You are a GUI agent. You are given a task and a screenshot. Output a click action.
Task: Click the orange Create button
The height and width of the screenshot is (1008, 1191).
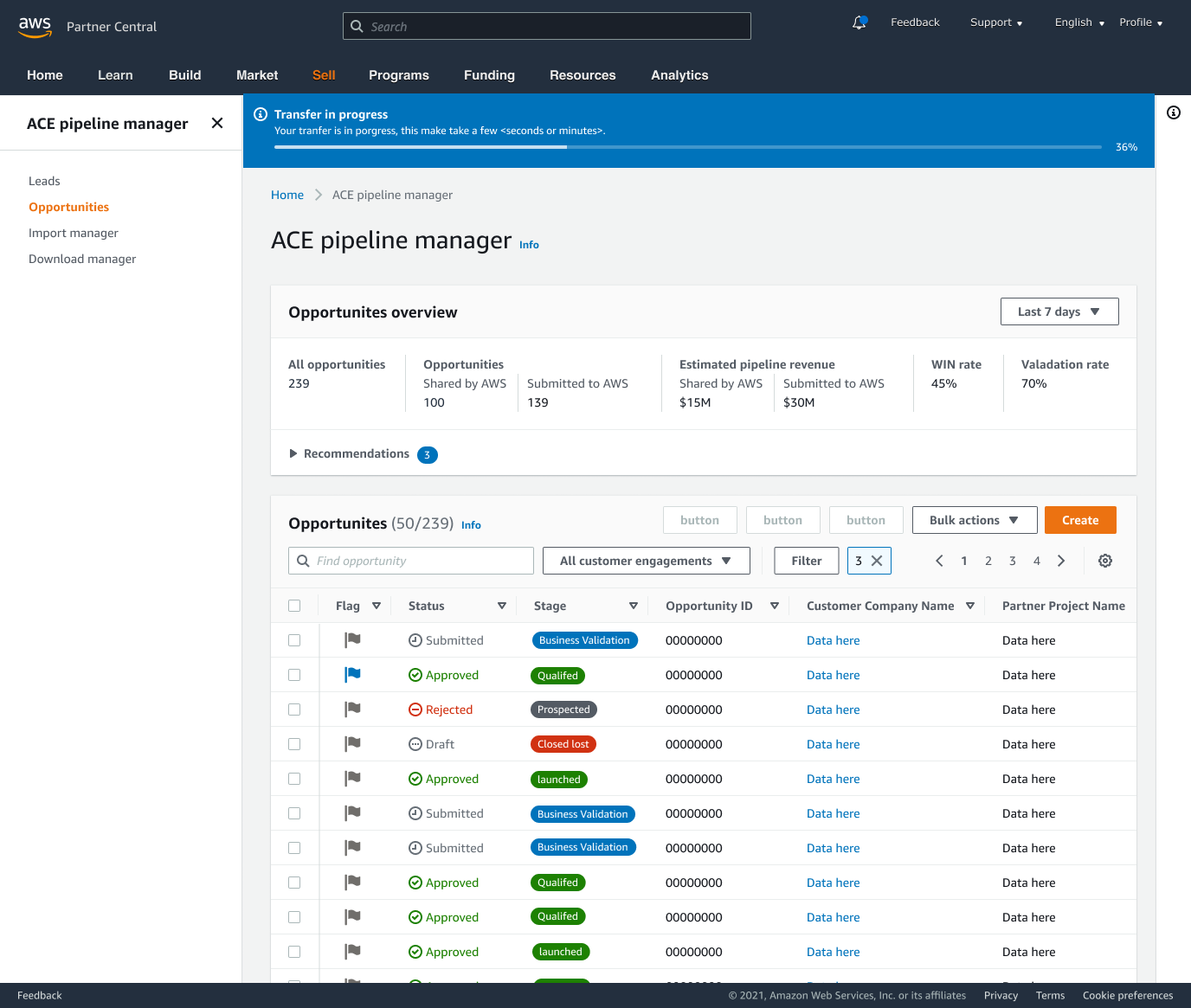(1080, 520)
